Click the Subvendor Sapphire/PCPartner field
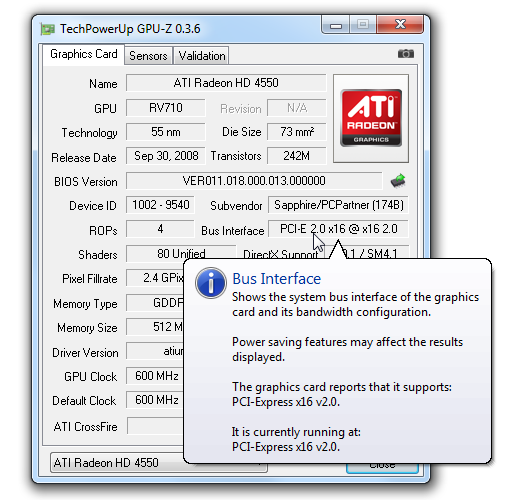Viewport: 512px width, 500px height. (338, 205)
